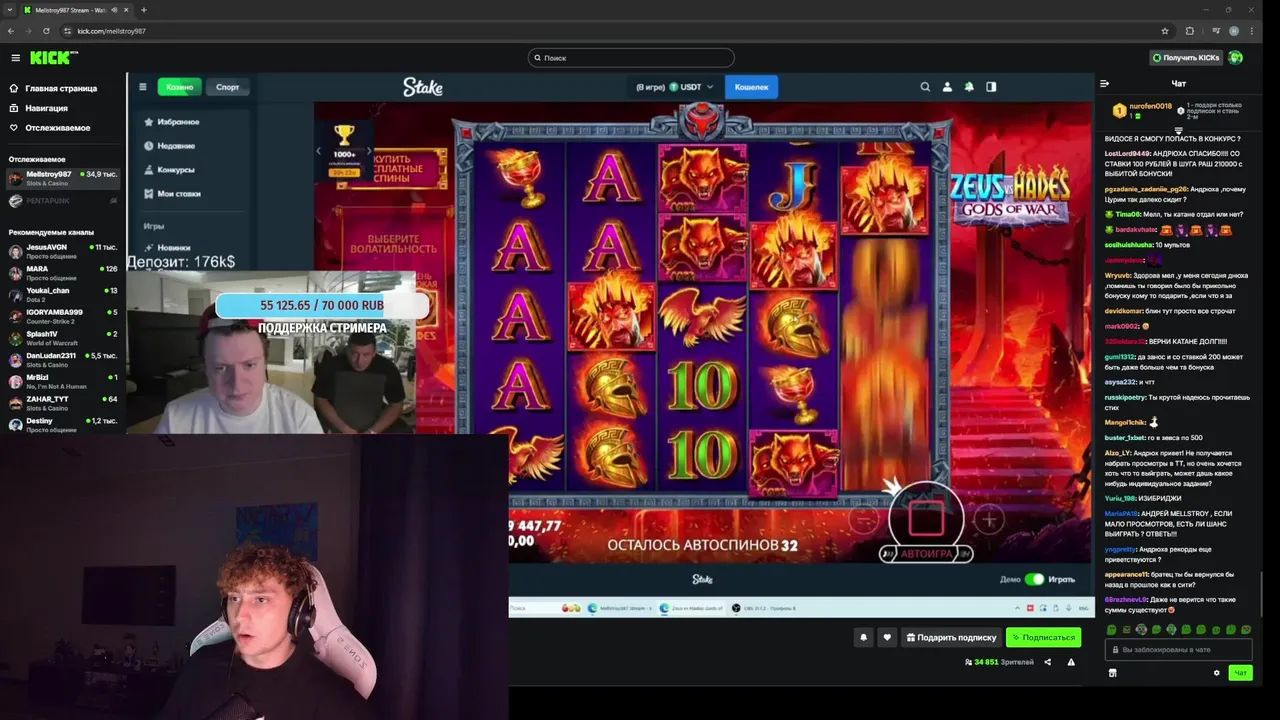The image size is (1280, 720).
Task: Open the profile avatar menu
Action: coord(1236,58)
